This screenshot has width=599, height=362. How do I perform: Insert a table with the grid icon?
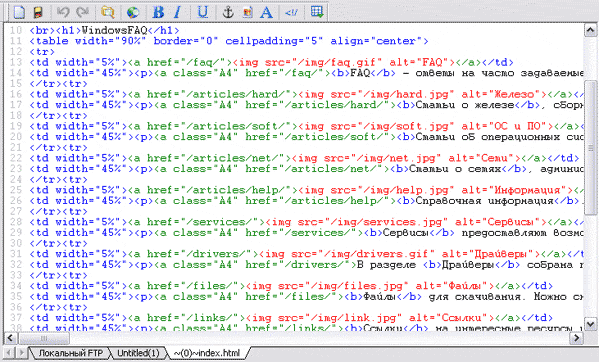[317, 12]
